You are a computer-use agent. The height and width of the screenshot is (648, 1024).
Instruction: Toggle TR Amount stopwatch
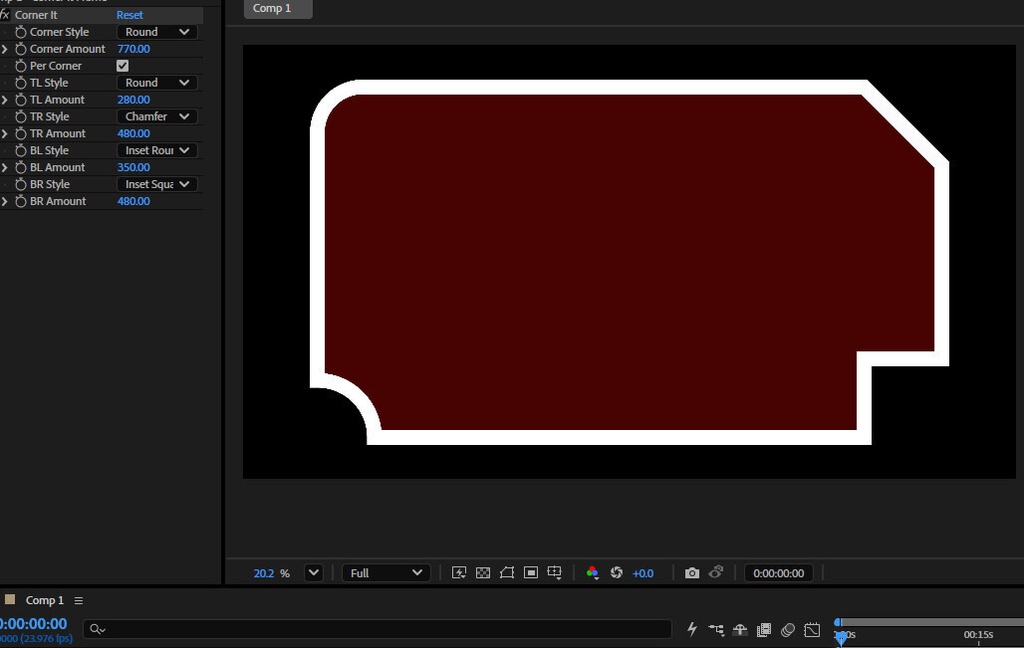[x=21, y=134]
